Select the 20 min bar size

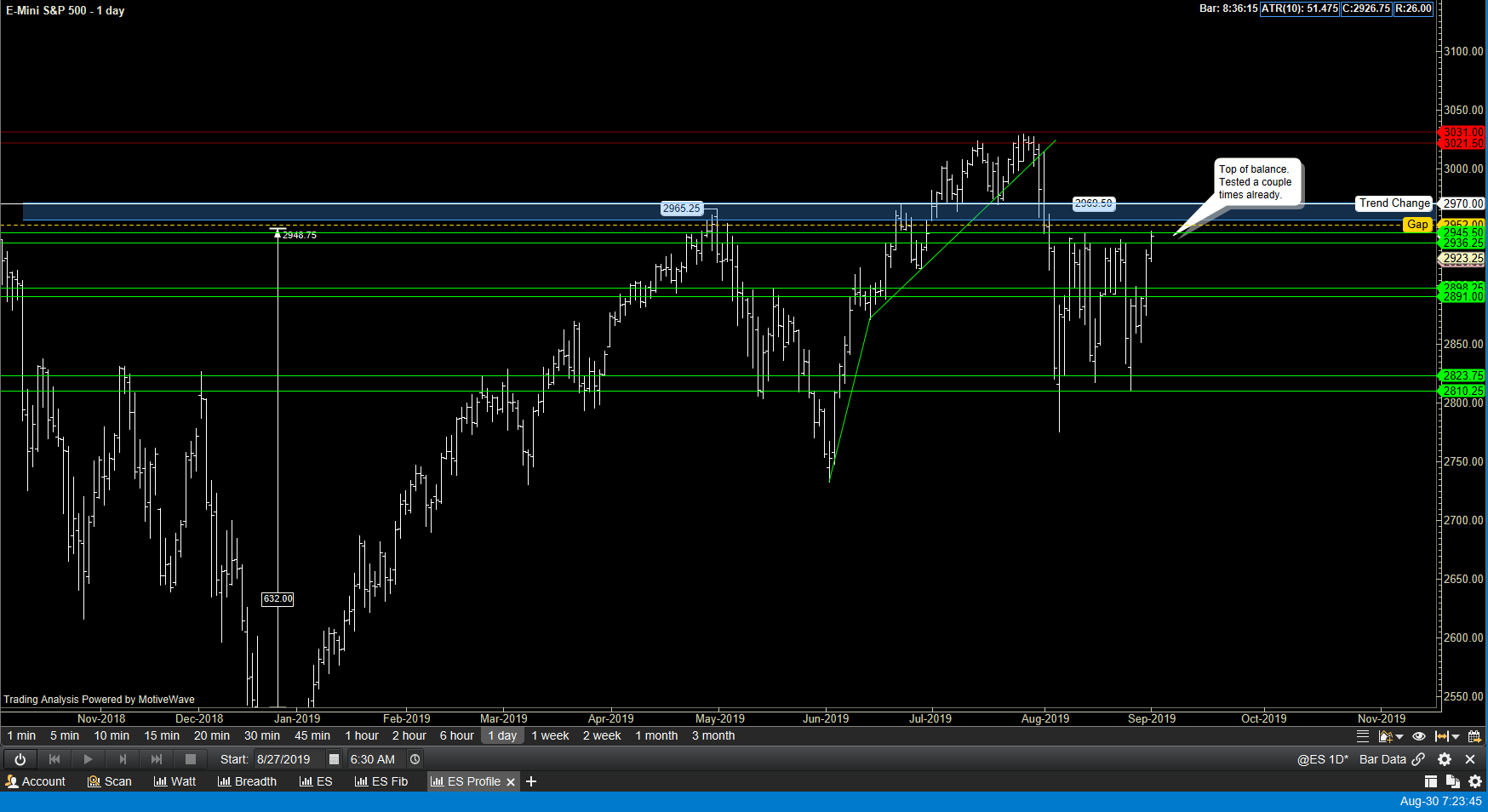212,736
